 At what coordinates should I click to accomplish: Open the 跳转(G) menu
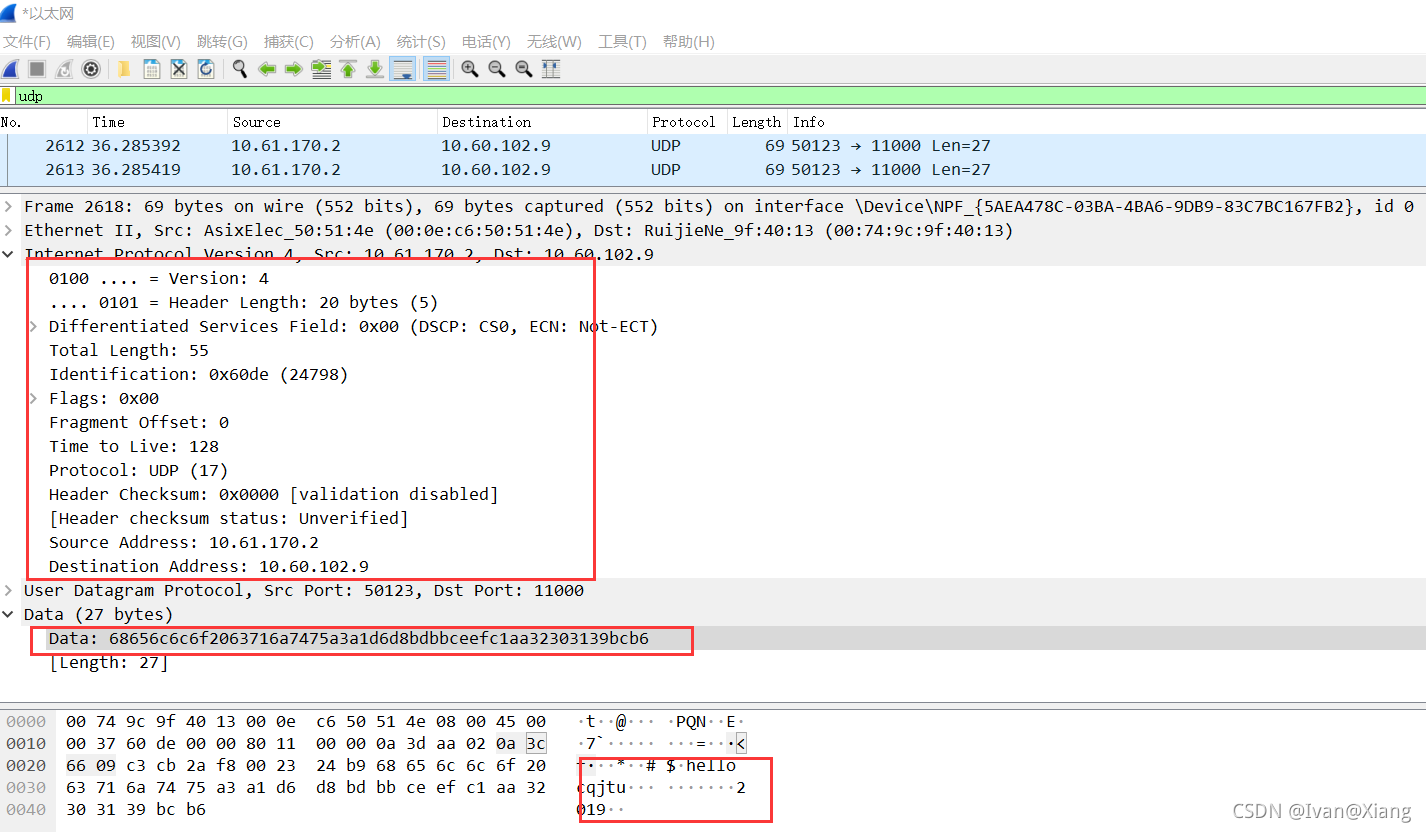pyautogui.click(x=222, y=42)
